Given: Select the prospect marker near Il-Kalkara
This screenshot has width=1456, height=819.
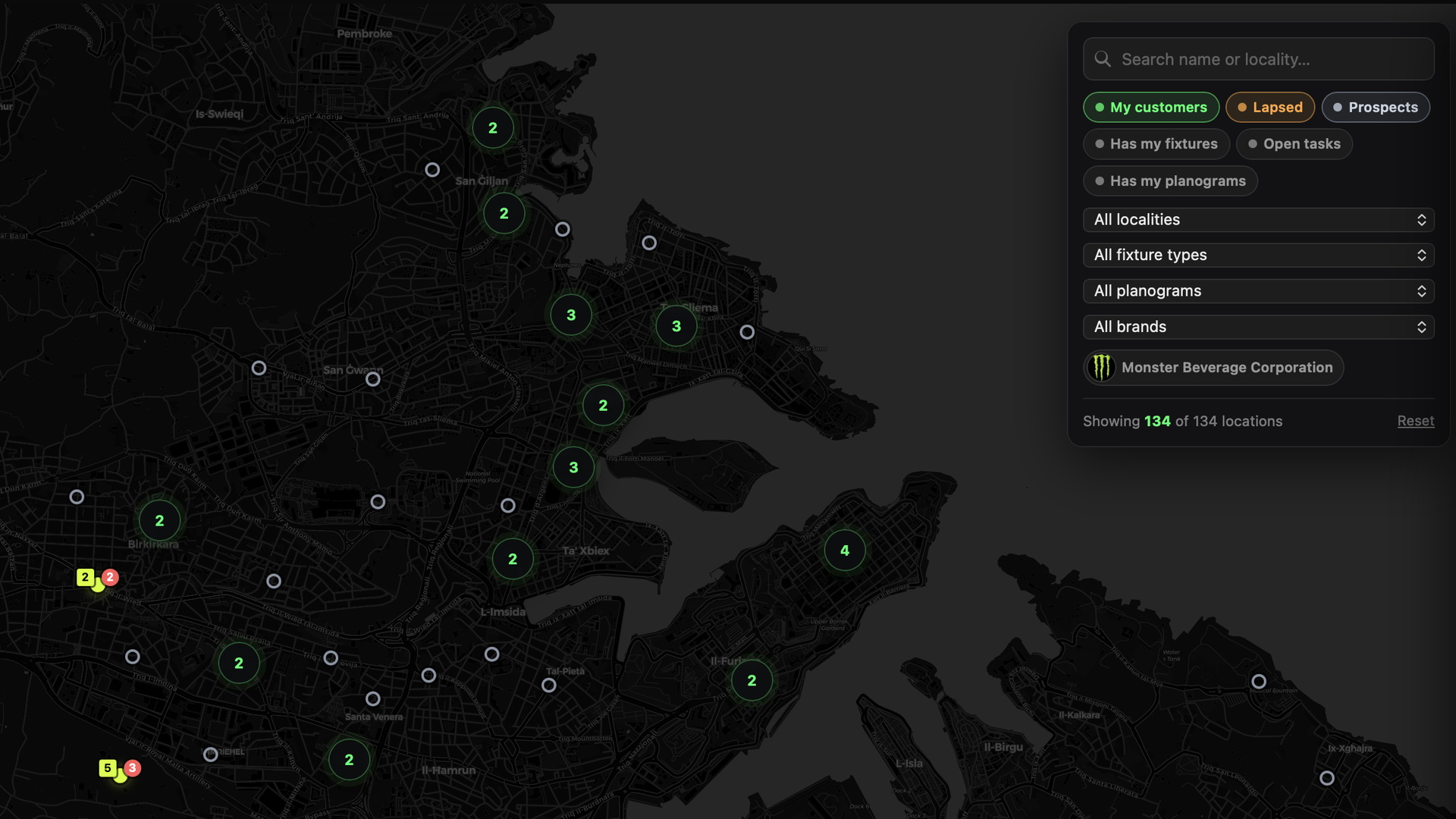Looking at the screenshot, I should click(x=1259, y=682).
